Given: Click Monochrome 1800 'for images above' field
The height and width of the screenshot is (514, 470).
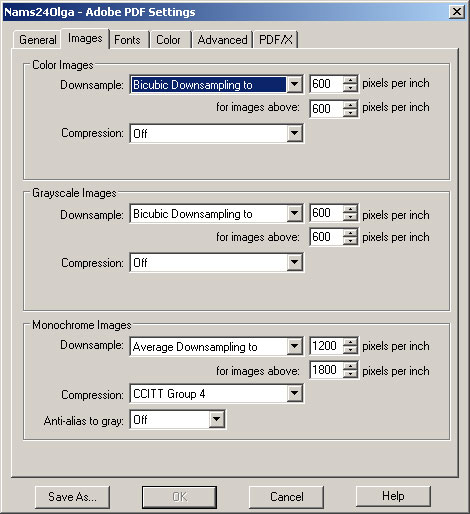Looking at the screenshot, I should pos(326,370).
